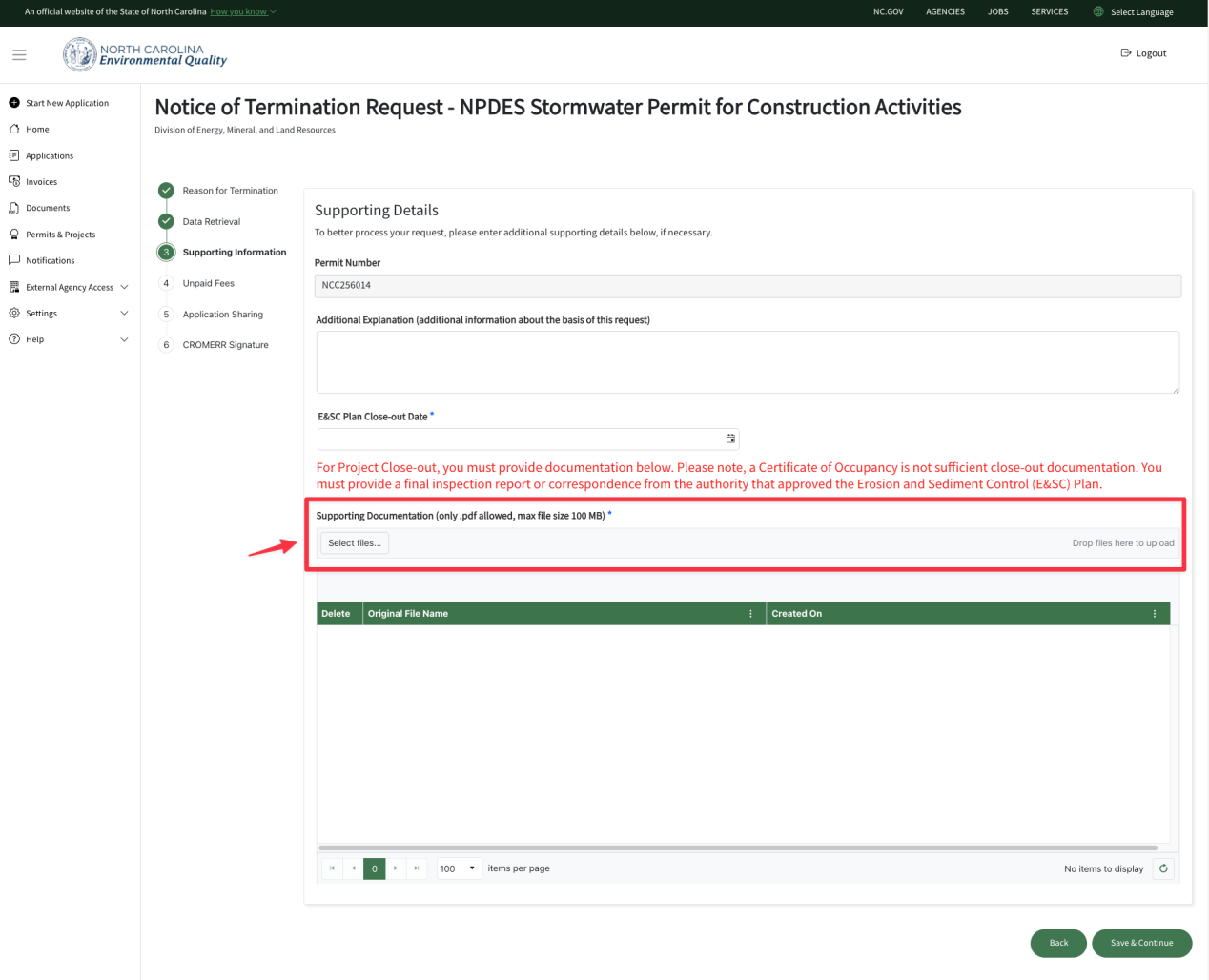The image size is (1209, 980).
Task: Click the Invoices icon in the sidebar
Action: (12, 181)
